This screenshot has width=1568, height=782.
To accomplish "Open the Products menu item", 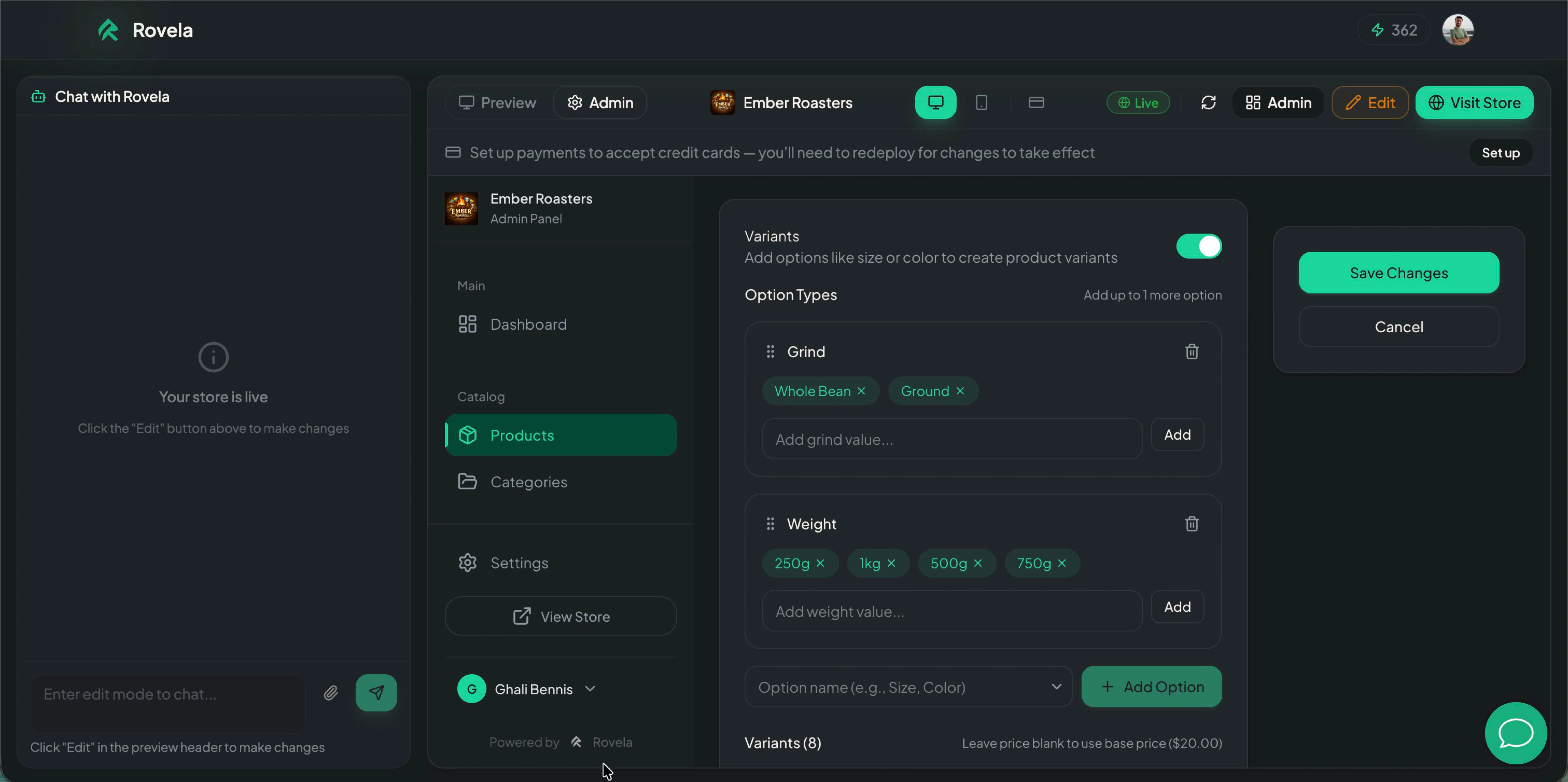I will [560, 435].
